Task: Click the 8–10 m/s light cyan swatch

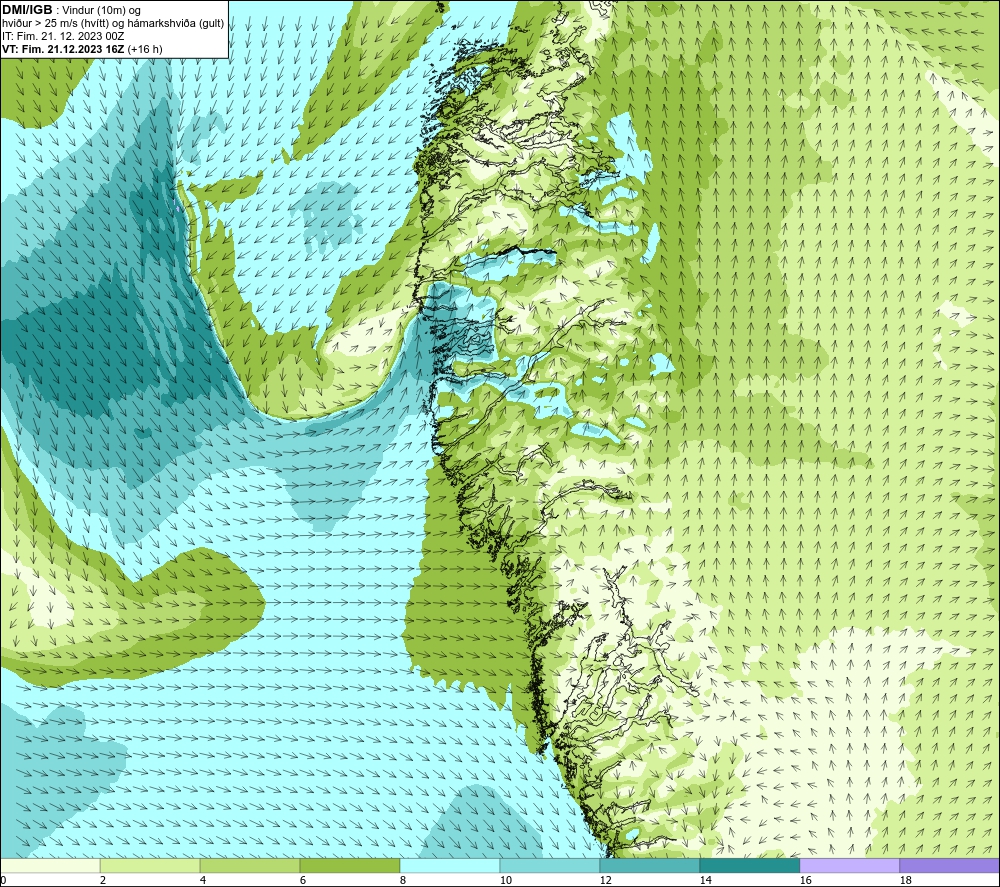Action: (x=450, y=866)
